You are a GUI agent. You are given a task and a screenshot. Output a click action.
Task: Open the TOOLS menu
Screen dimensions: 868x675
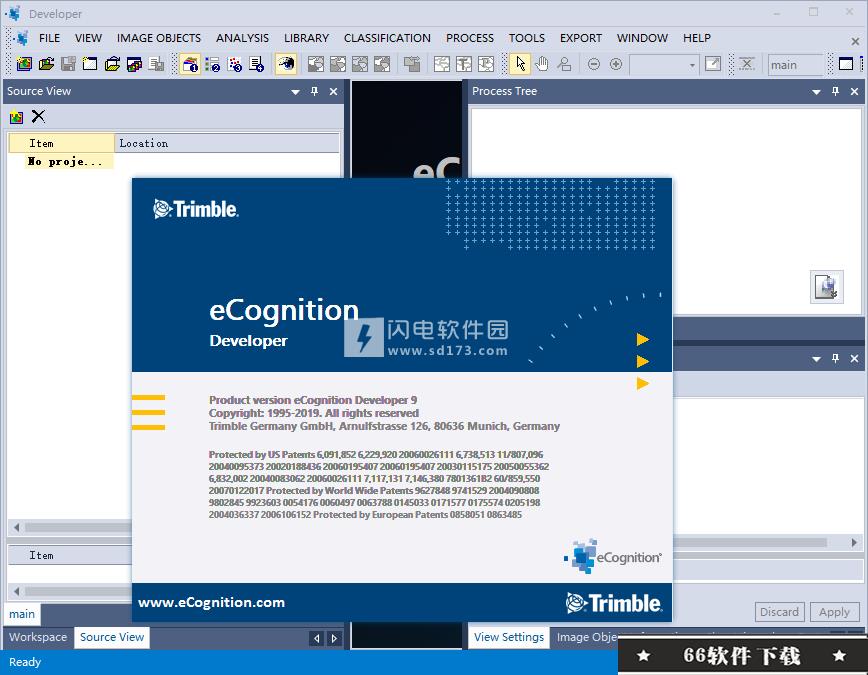coord(527,38)
